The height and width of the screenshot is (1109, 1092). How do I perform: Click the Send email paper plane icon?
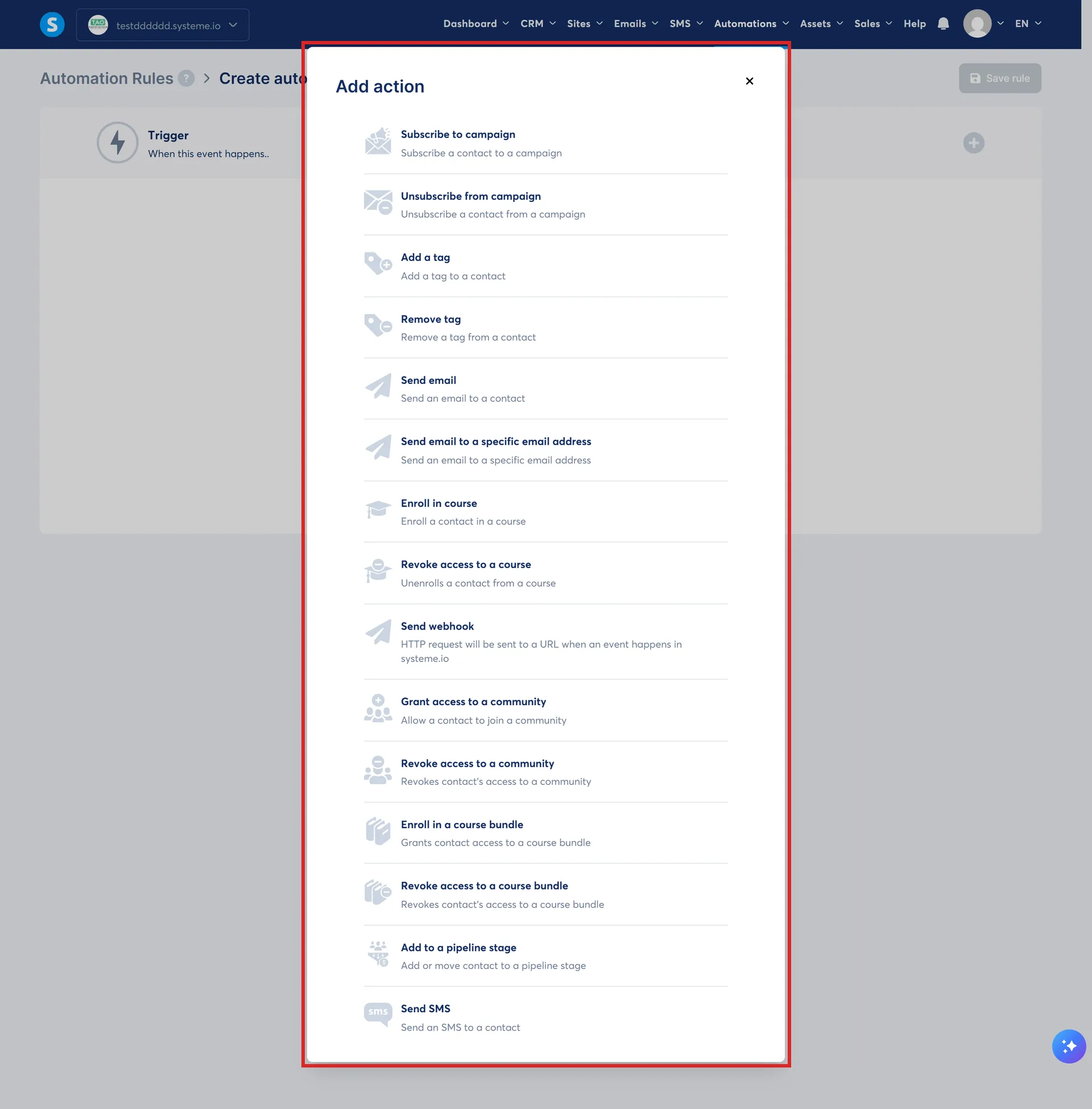[378, 387]
